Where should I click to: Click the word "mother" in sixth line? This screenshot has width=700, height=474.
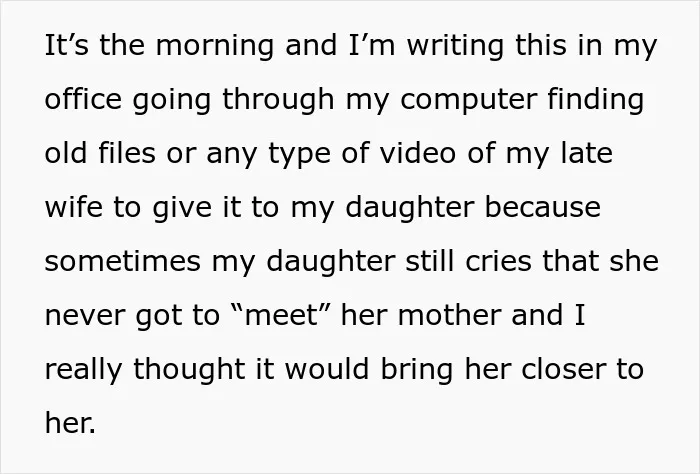[x=449, y=315]
